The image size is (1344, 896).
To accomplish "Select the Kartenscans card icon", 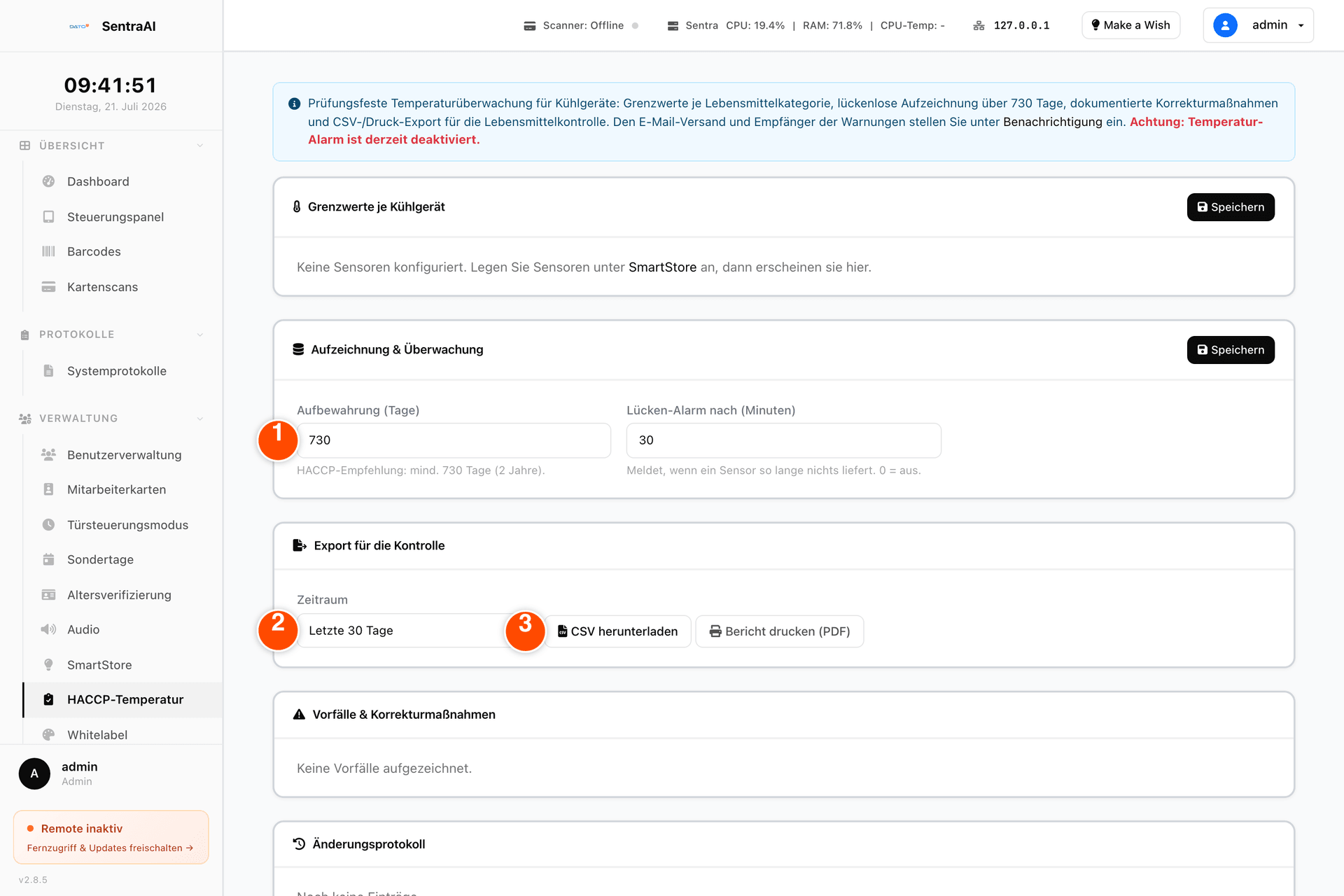I will pyautogui.click(x=48, y=287).
